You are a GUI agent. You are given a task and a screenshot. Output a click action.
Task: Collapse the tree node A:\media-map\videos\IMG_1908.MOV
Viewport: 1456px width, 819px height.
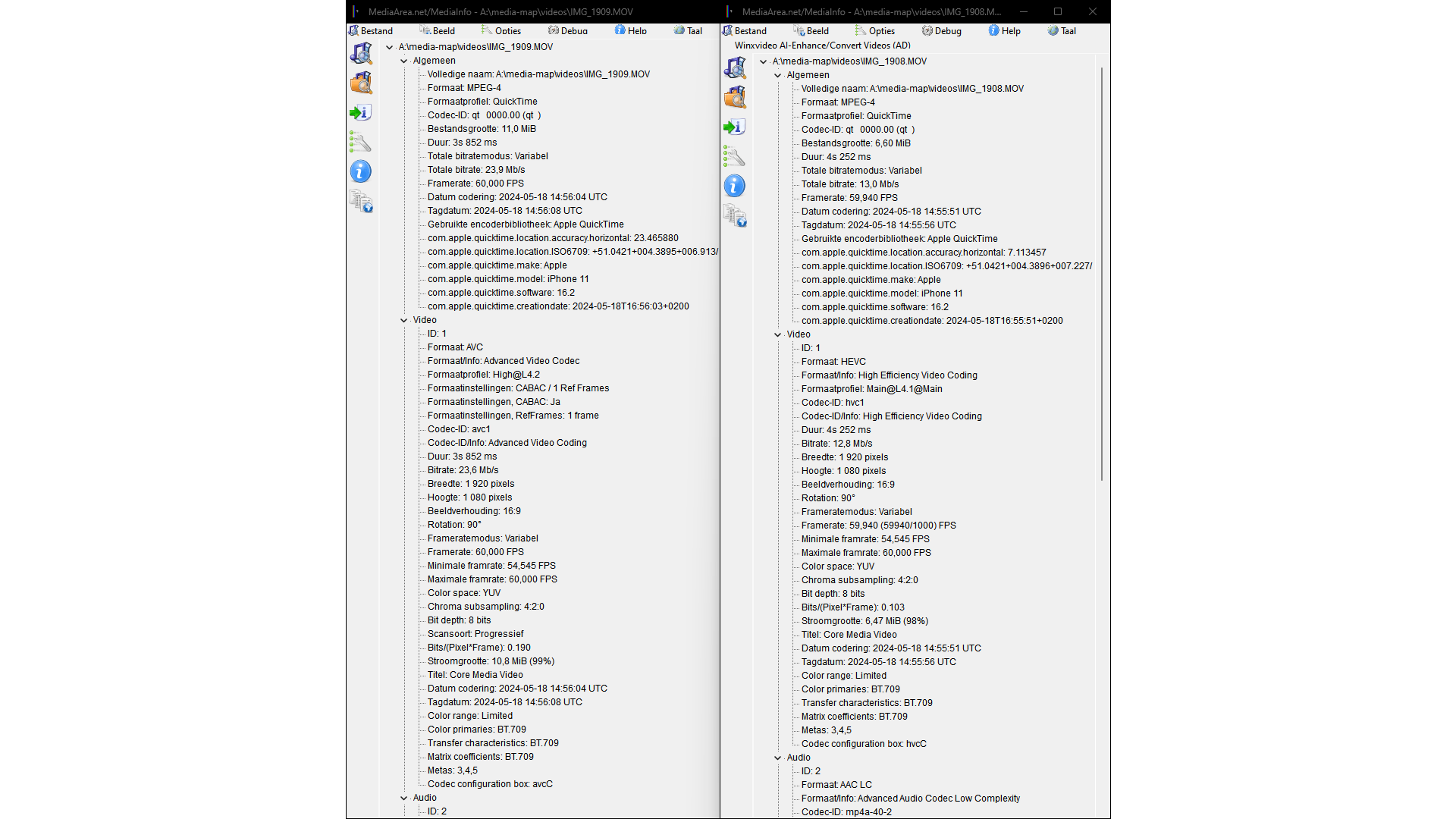click(764, 61)
